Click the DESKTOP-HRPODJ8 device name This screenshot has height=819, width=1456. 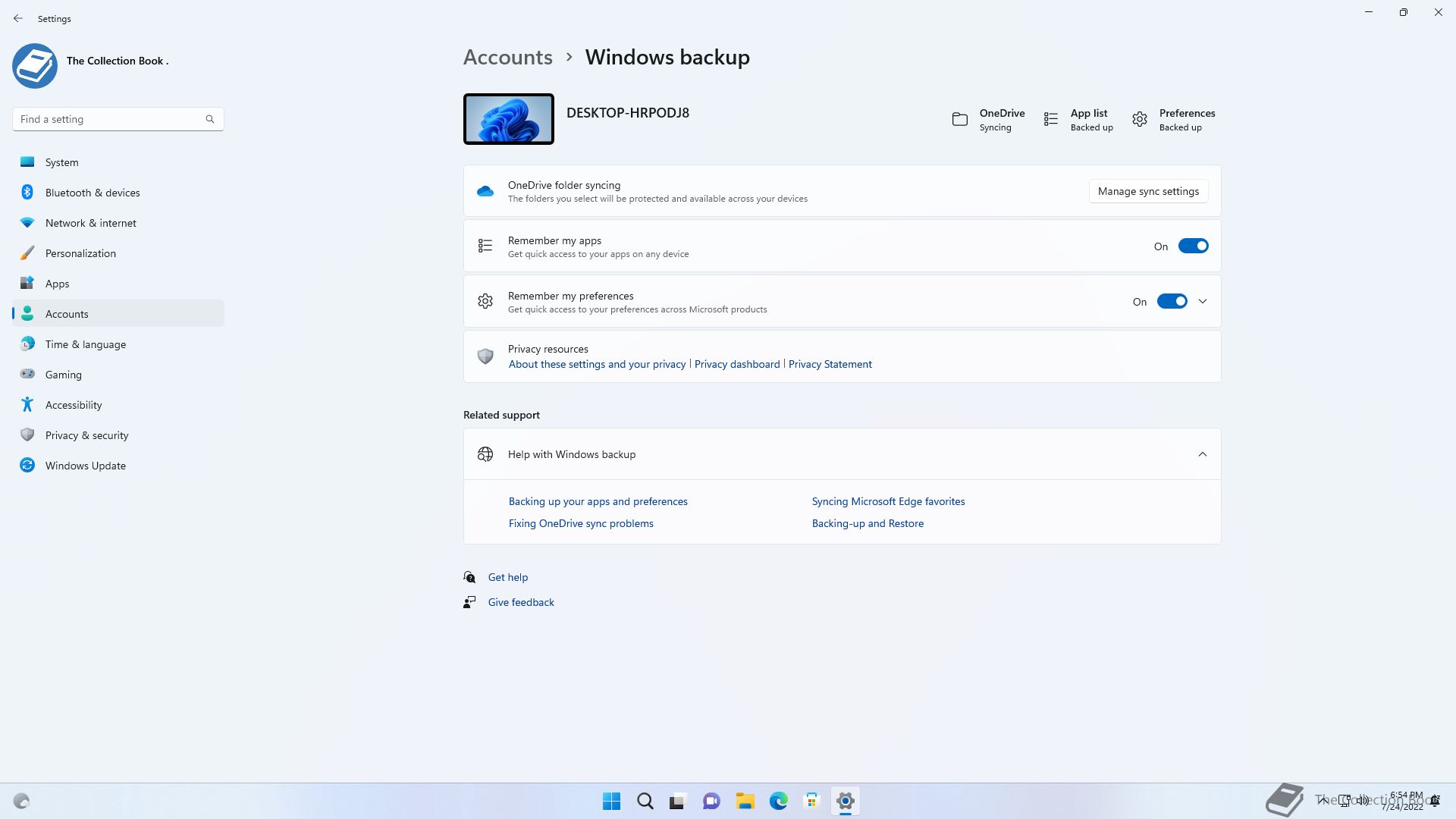tap(627, 113)
